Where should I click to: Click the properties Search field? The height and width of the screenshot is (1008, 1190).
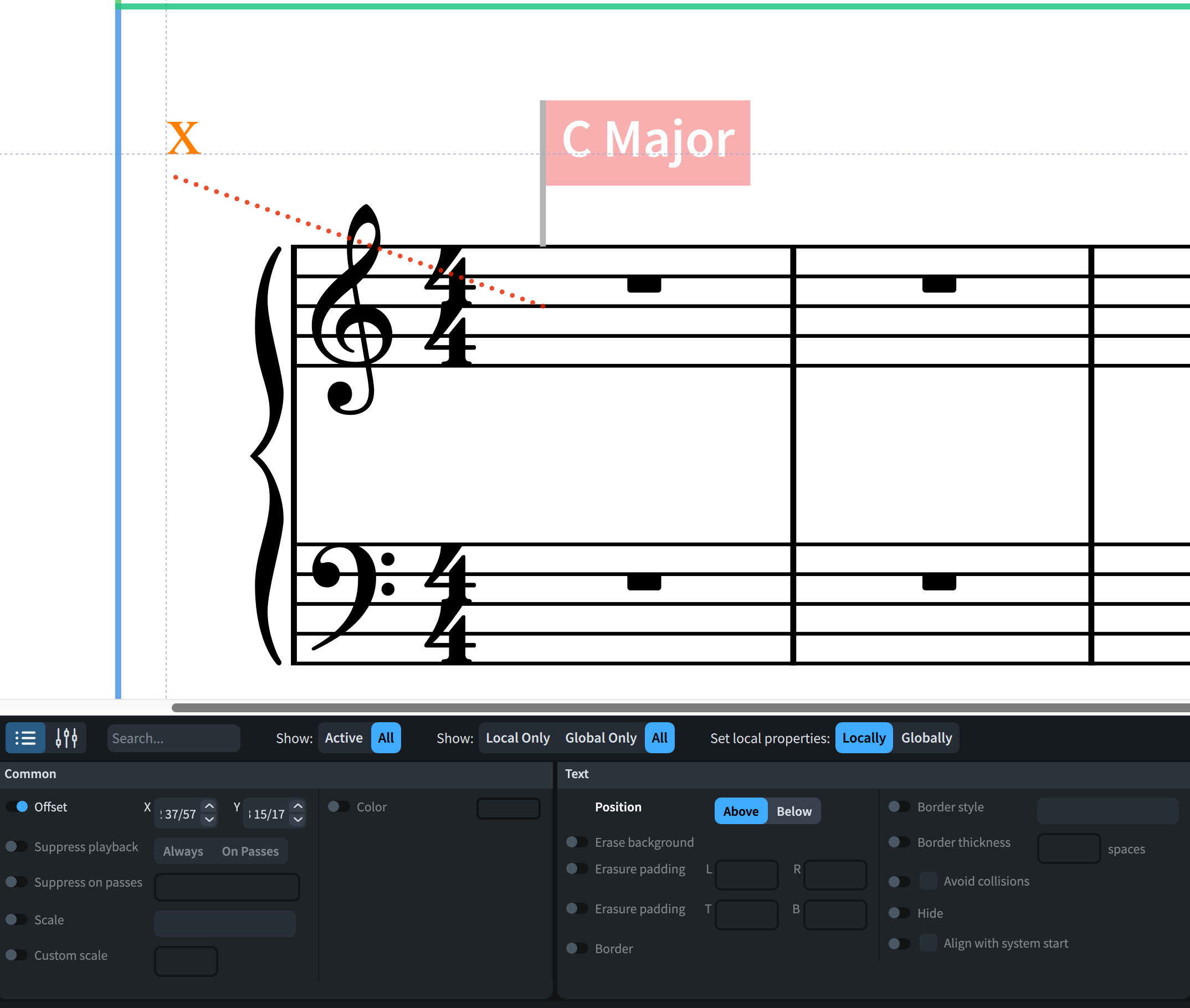pos(173,738)
